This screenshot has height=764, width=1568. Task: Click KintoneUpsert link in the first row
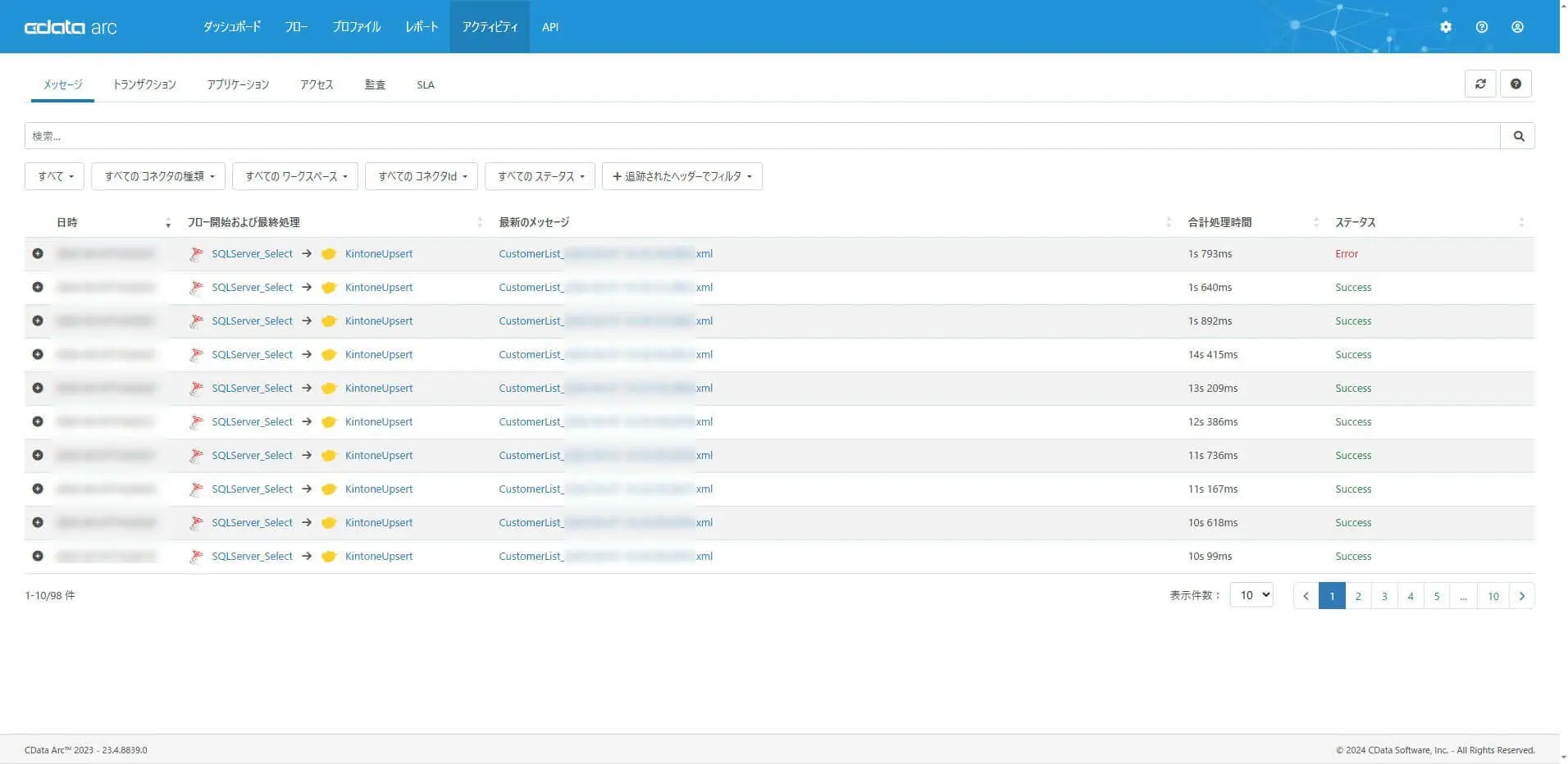click(378, 254)
